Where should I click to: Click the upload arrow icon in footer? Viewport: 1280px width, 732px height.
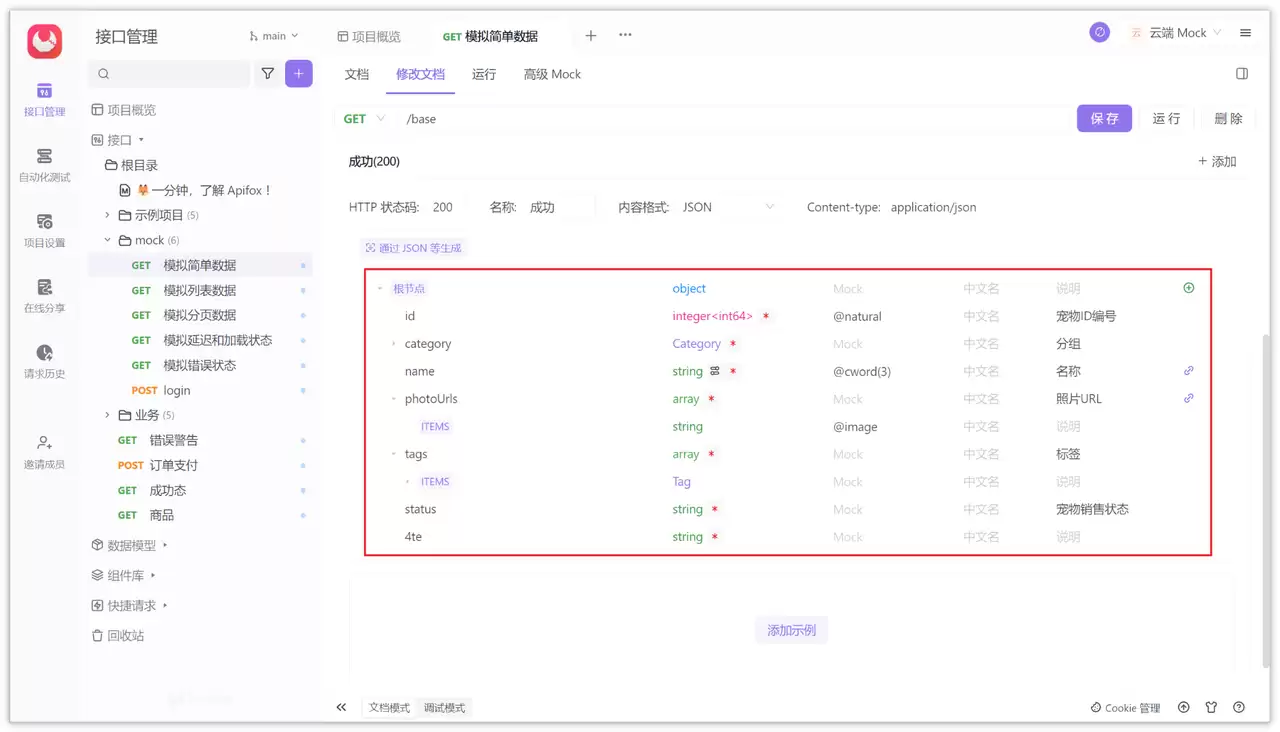pos(1184,707)
